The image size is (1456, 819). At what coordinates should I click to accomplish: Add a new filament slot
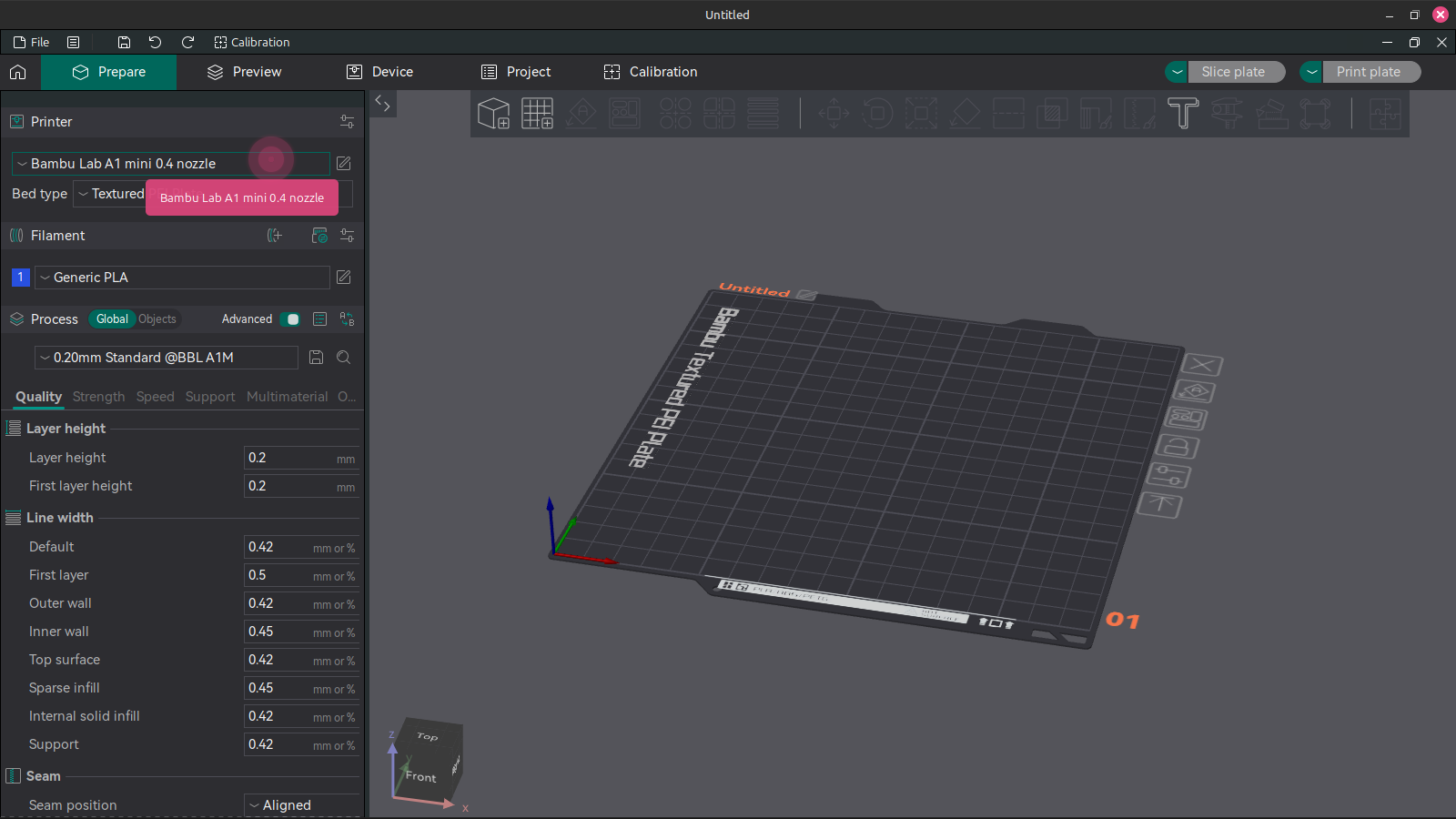(274, 236)
